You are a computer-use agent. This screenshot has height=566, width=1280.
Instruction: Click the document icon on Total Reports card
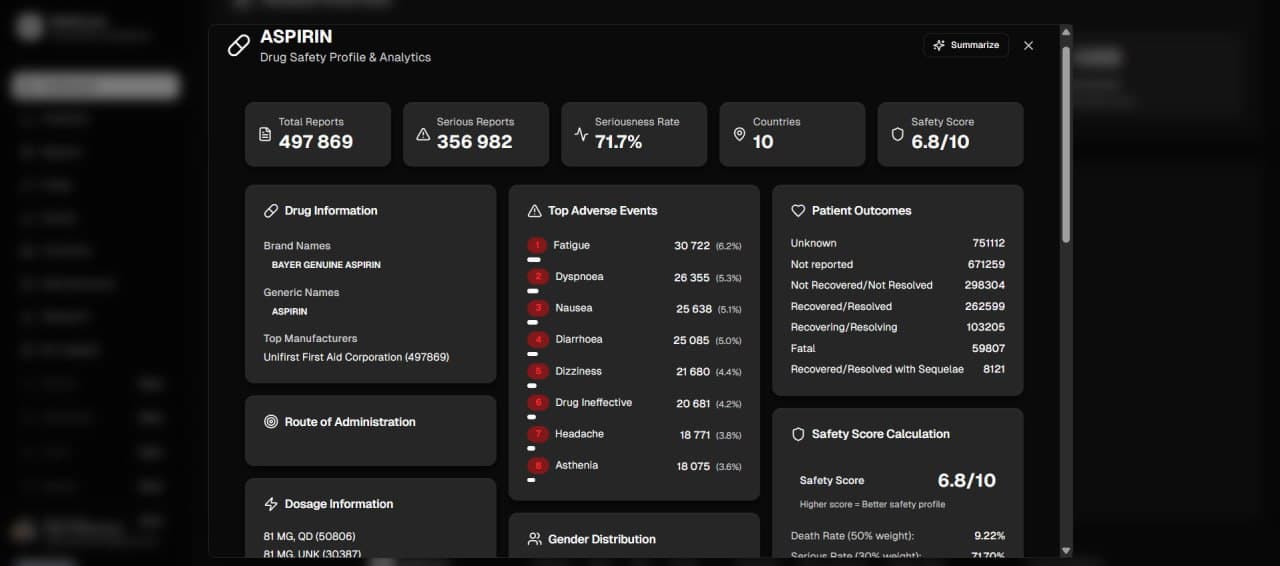click(265, 134)
